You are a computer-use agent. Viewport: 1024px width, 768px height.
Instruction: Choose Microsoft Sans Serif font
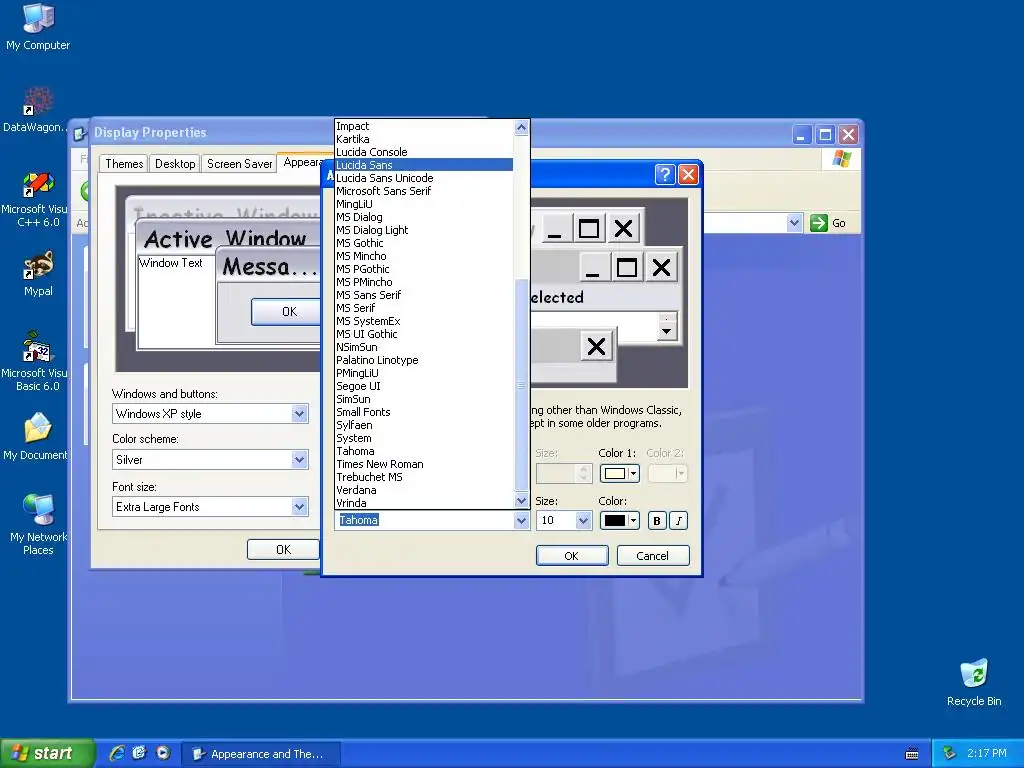pyautogui.click(x=424, y=191)
